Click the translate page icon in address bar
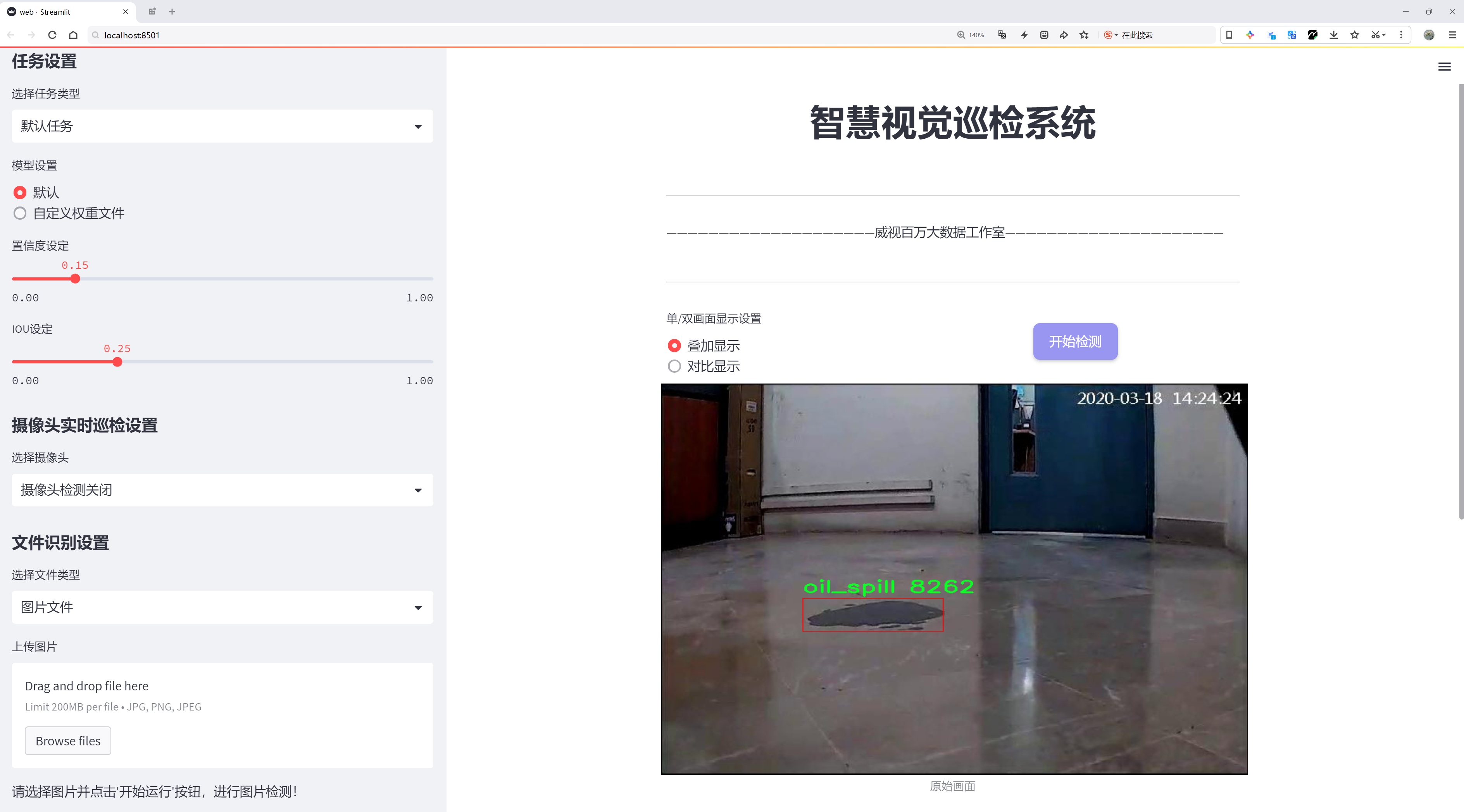 (1002, 35)
